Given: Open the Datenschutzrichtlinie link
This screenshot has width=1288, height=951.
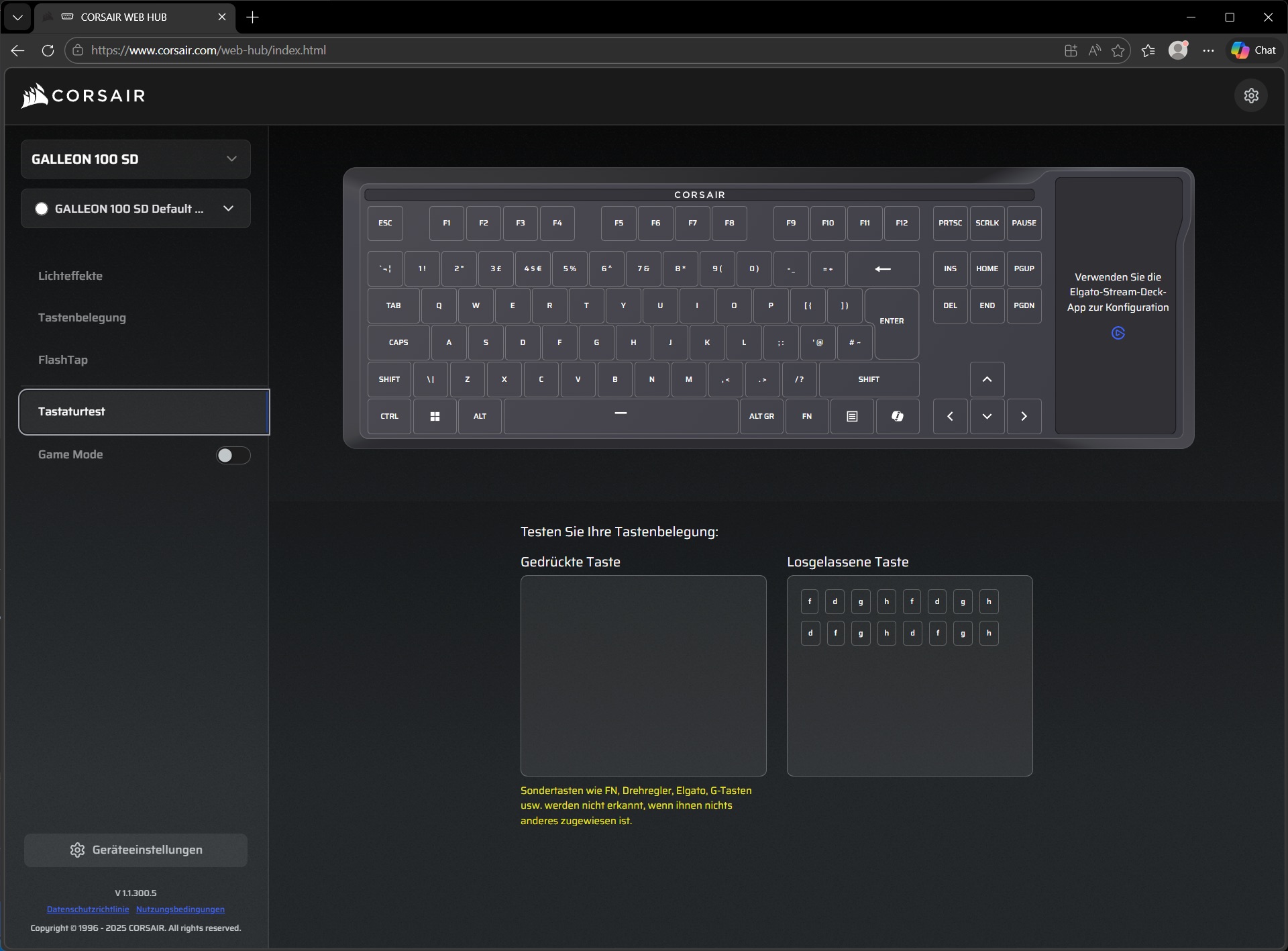Looking at the screenshot, I should 88,909.
